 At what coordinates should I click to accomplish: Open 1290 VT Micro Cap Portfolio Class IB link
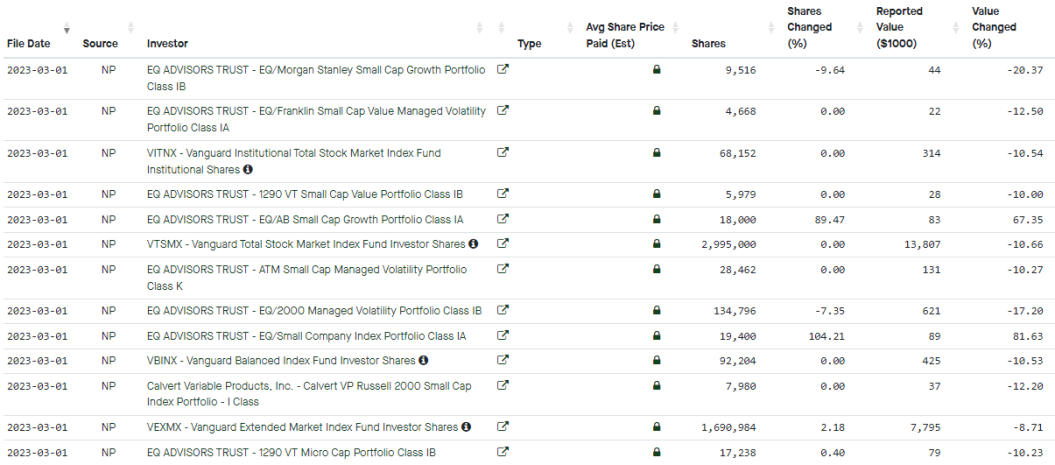291,452
